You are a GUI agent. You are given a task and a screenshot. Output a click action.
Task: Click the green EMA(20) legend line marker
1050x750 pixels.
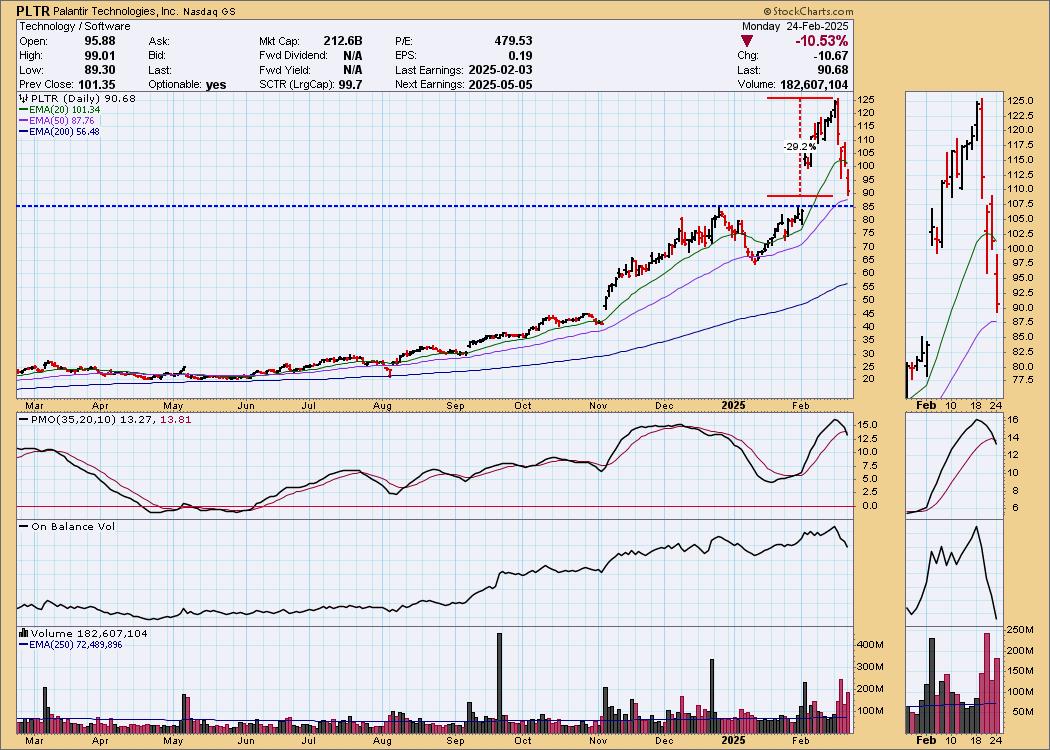click(23, 110)
